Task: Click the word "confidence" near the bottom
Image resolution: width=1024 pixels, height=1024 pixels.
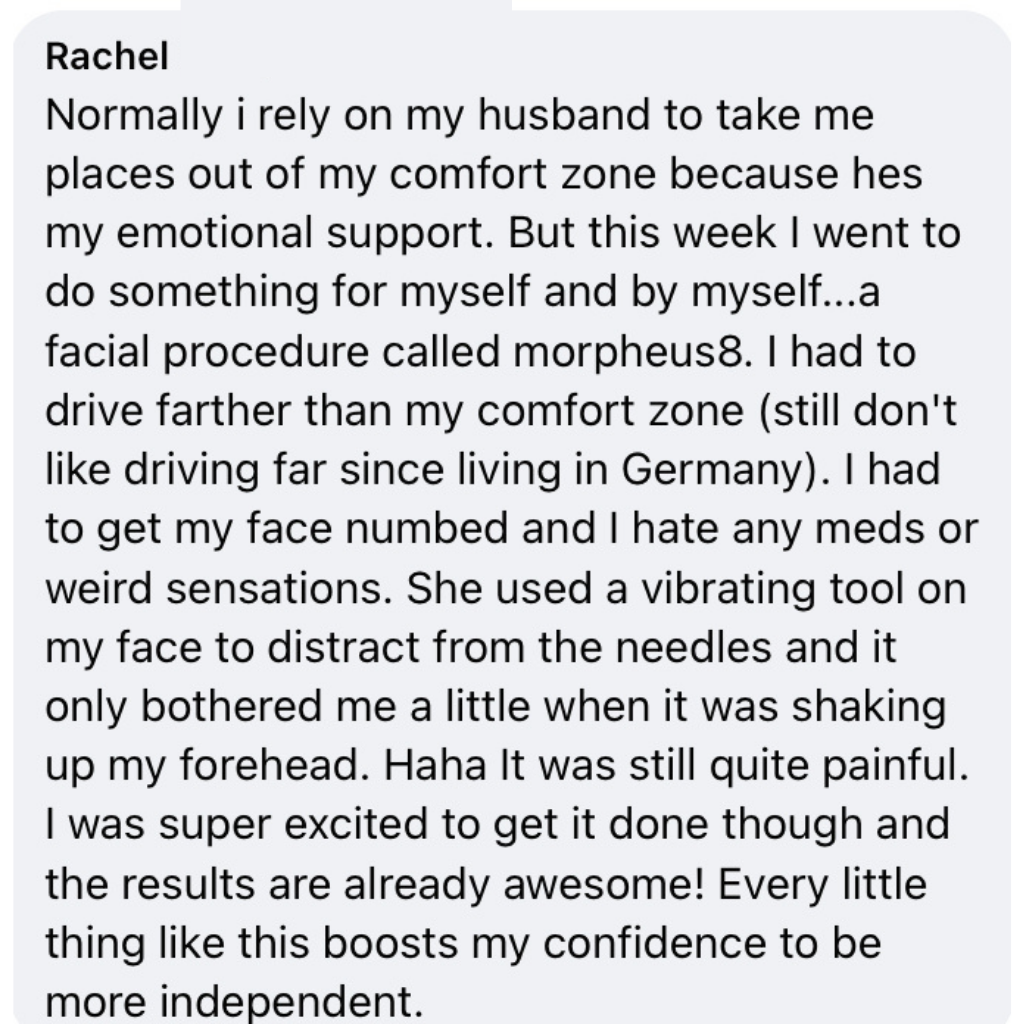Action: pyautogui.click(x=655, y=942)
